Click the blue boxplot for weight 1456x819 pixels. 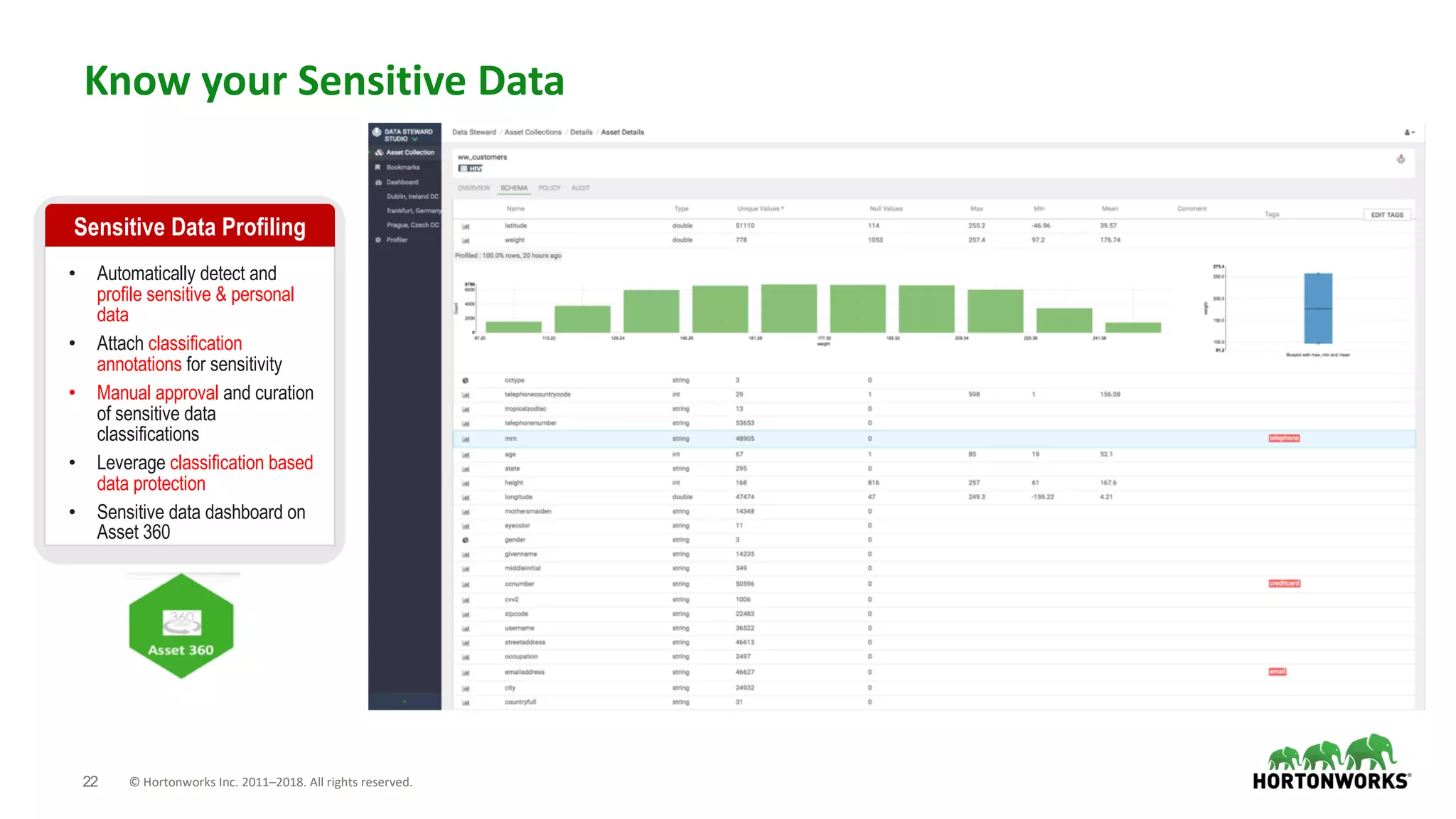1317,308
